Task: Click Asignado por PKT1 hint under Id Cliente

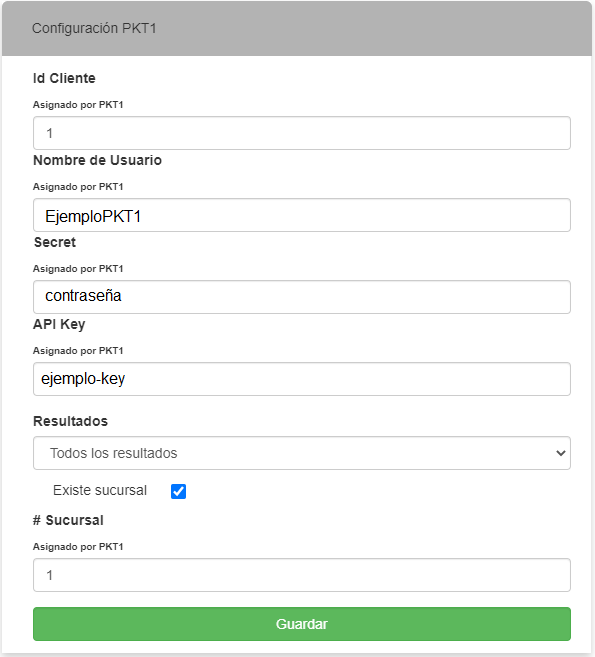Action: tap(78, 105)
